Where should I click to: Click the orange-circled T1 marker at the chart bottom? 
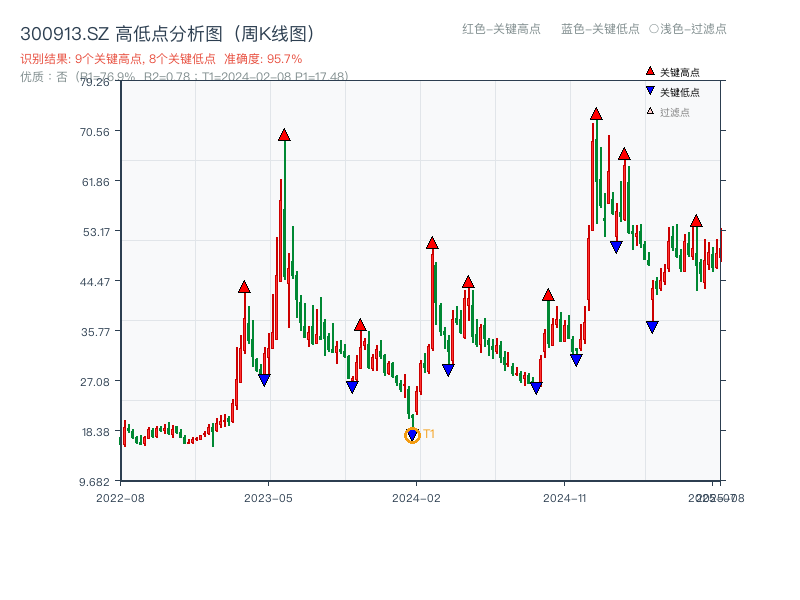(x=413, y=434)
